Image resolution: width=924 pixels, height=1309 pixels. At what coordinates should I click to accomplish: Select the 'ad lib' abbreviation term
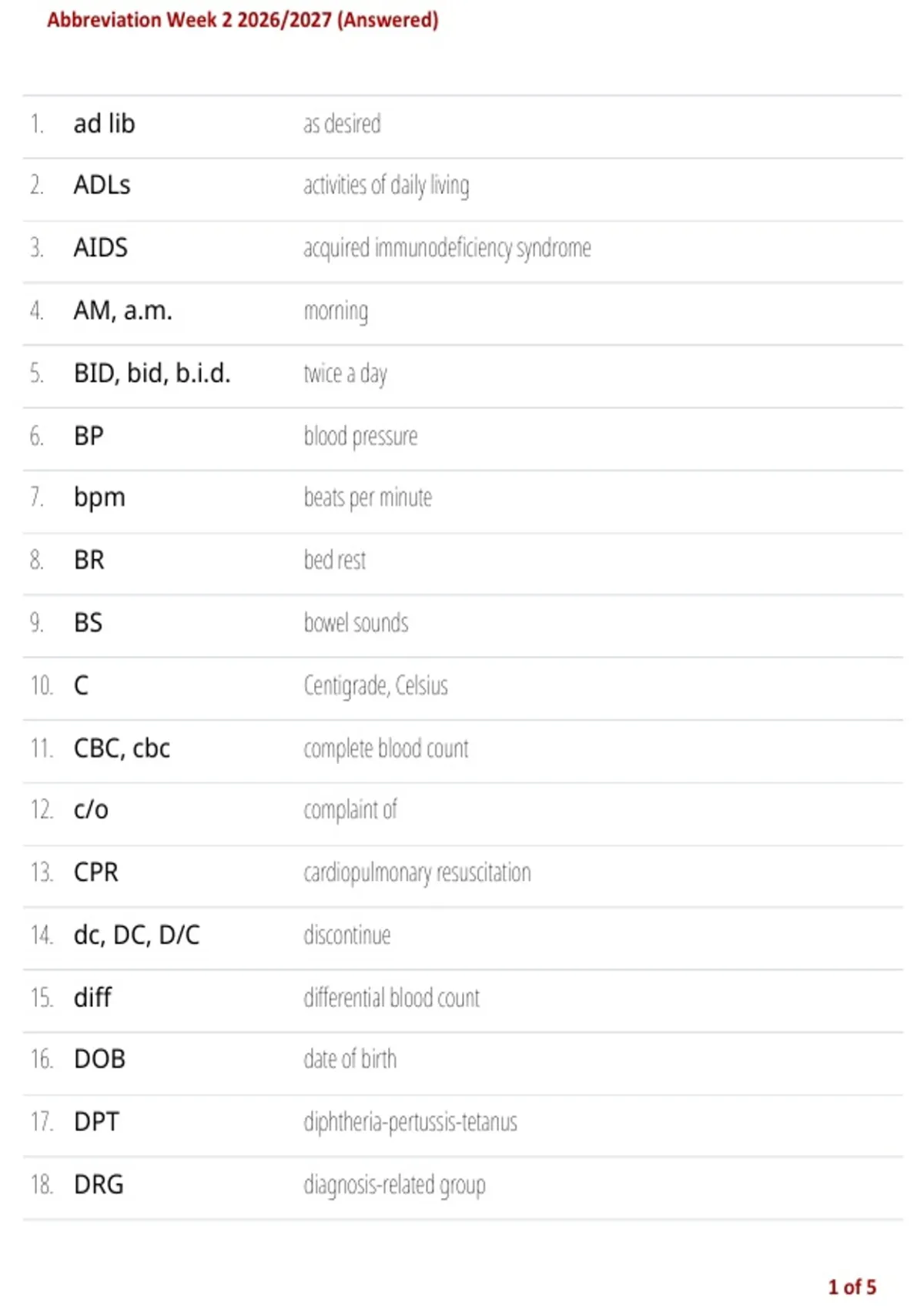104,123
